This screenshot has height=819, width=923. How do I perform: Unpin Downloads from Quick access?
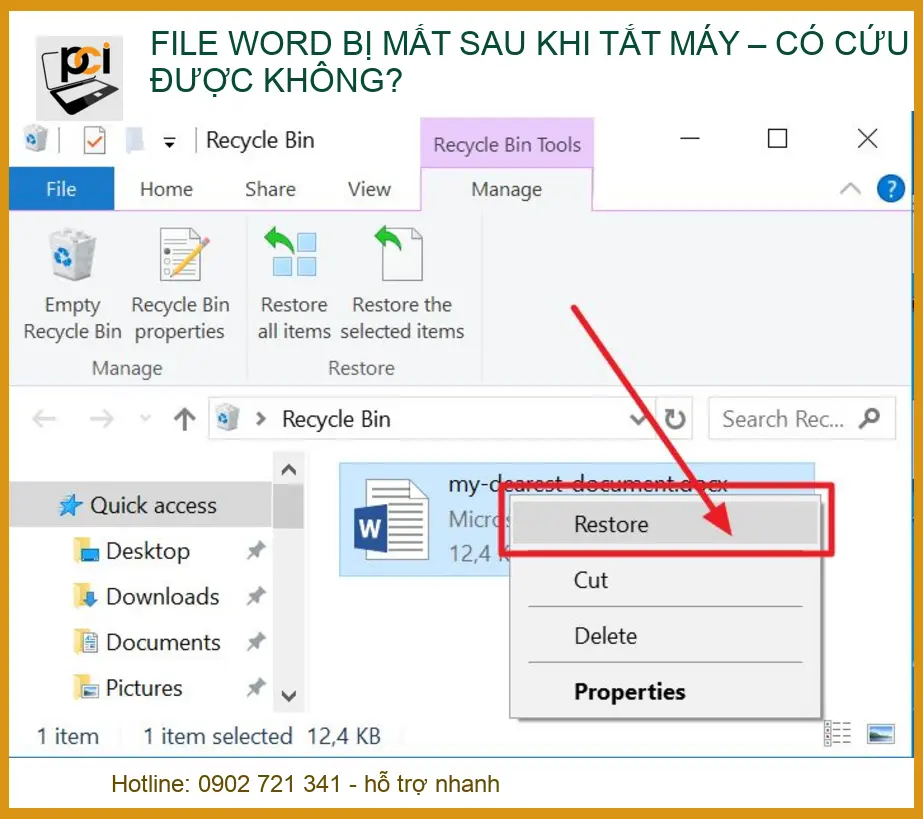(x=255, y=596)
